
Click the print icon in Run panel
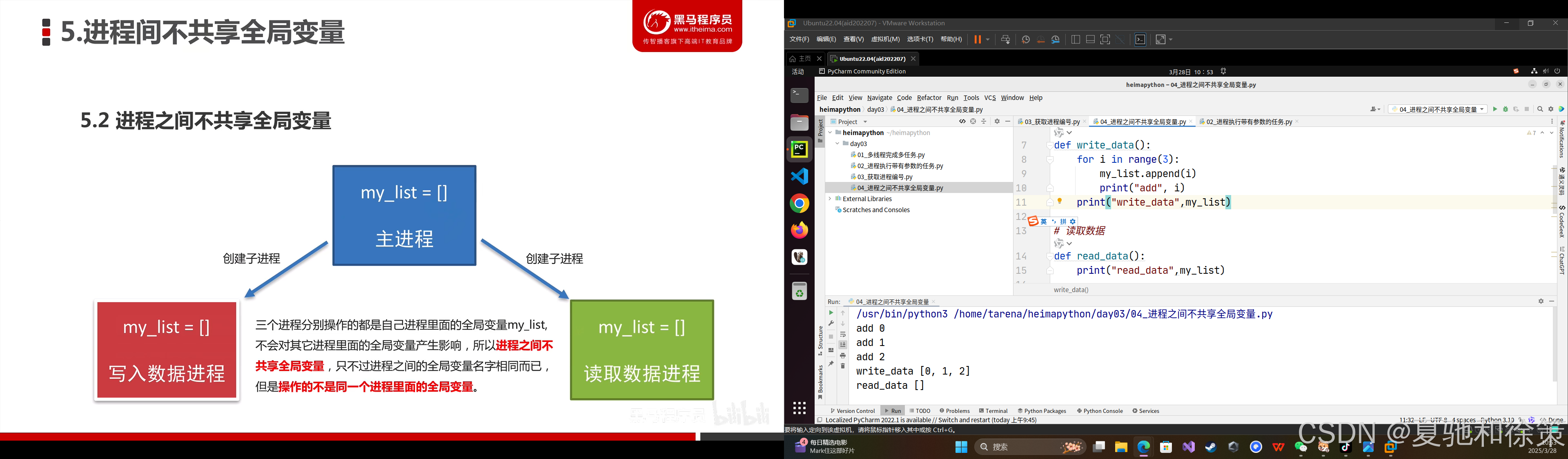click(x=842, y=356)
